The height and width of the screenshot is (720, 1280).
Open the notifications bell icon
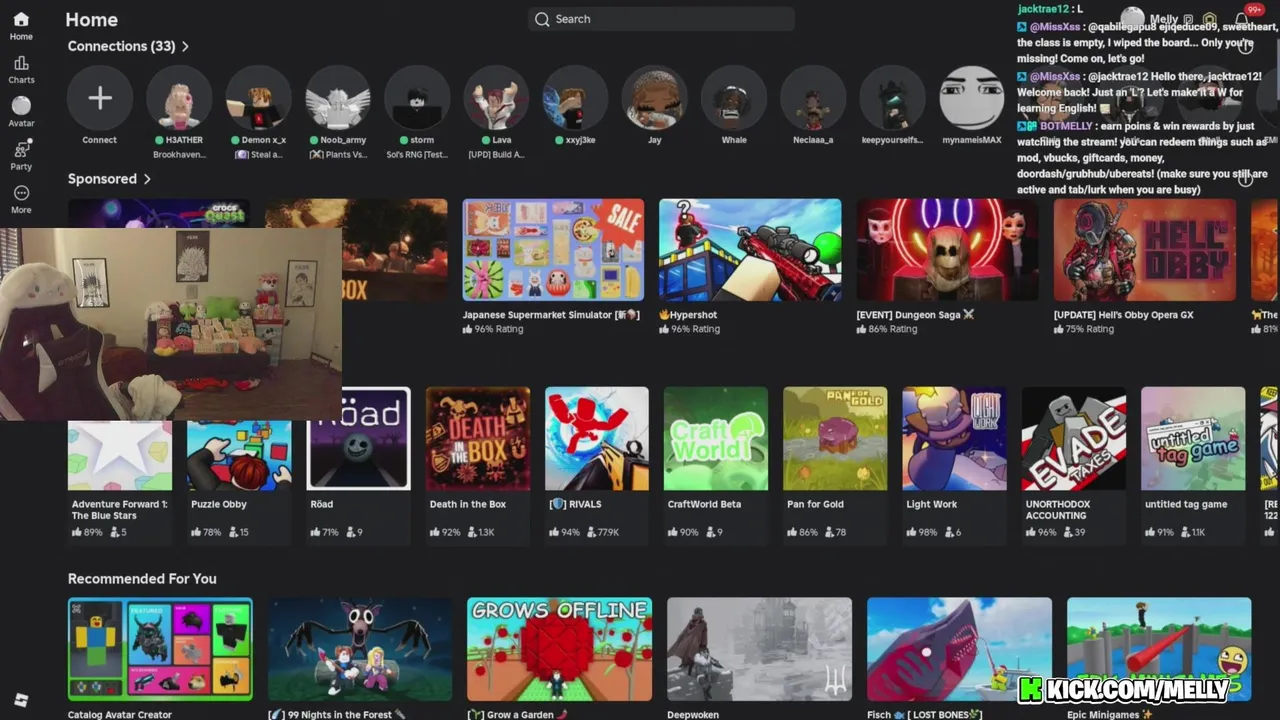(1241, 19)
